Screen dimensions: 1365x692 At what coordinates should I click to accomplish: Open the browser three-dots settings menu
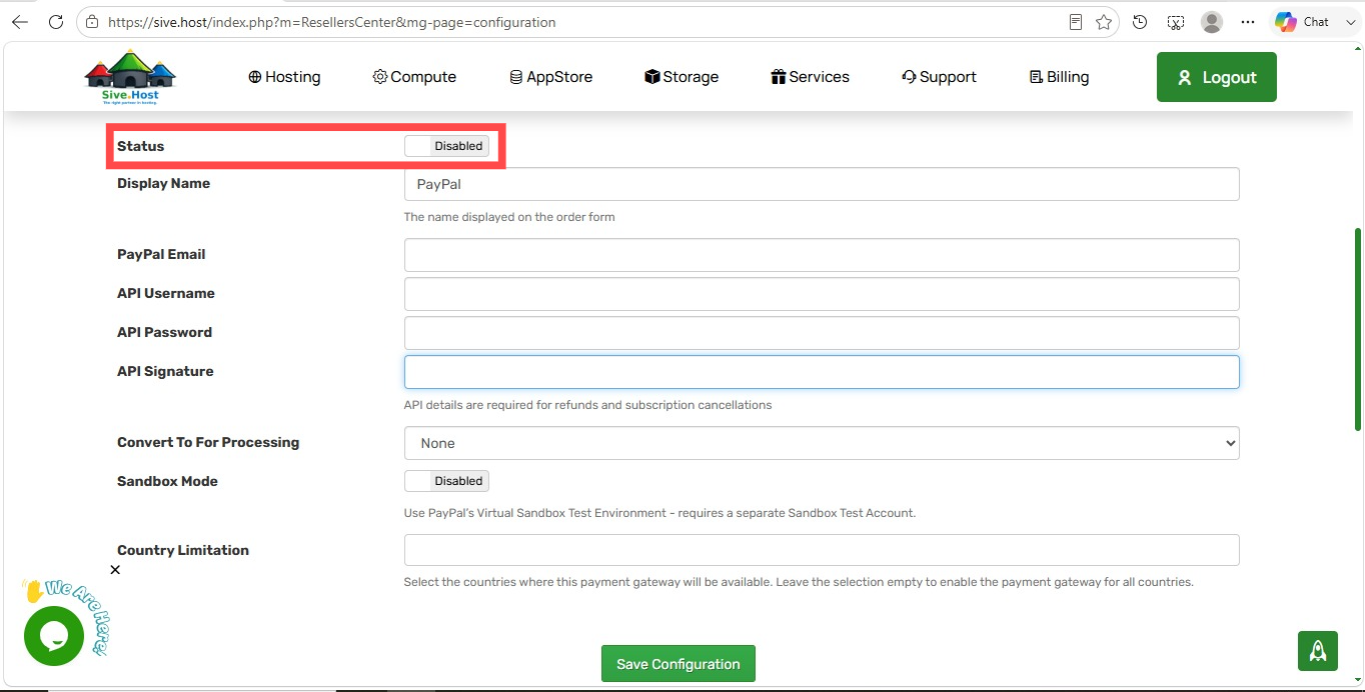(1247, 22)
